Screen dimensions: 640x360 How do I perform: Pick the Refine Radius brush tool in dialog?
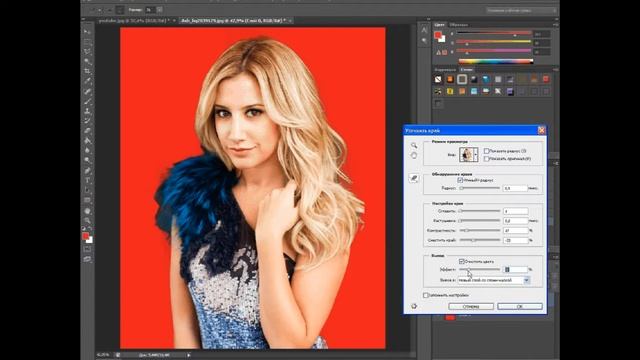[414, 178]
